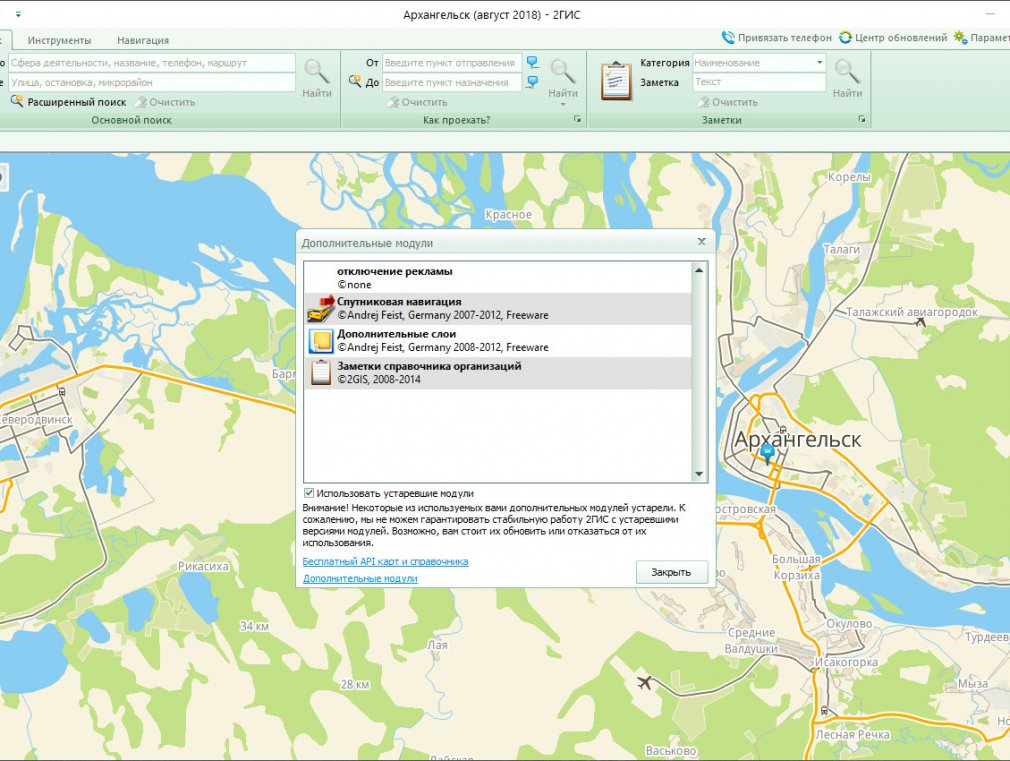Pick departure point on map with От pin icon

tap(532, 63)
